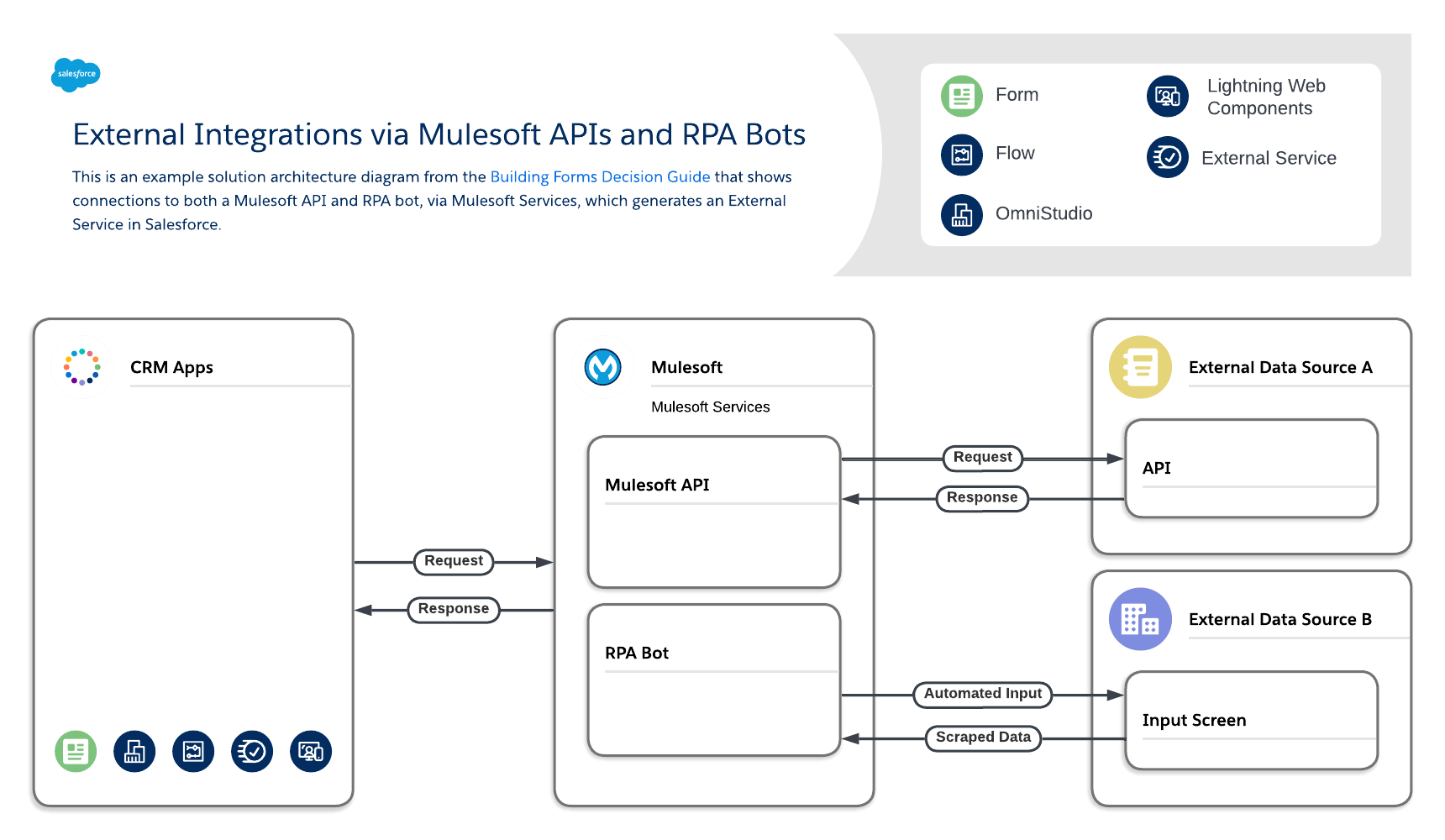The width and height of the screenshot is (1445, 840).
Task: Select the OmniStudio icon at bottom of CRM Apps
Action: pyautogui.click(x=134, y=751)
